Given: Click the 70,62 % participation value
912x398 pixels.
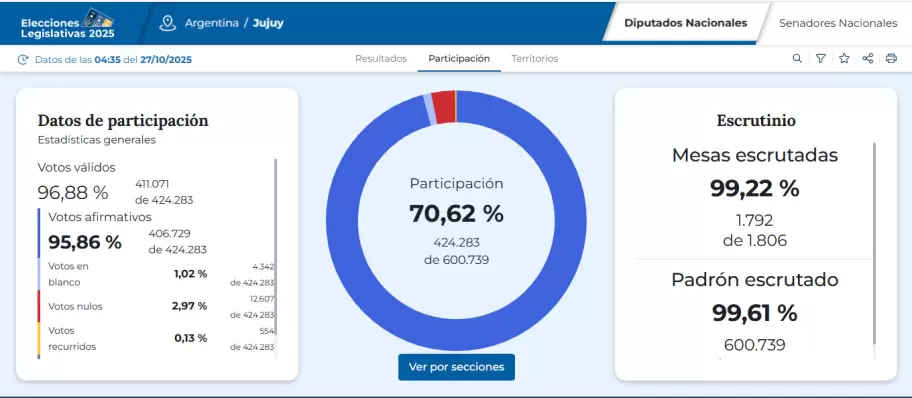Looking at the screenshot, I should pos(457,214).
